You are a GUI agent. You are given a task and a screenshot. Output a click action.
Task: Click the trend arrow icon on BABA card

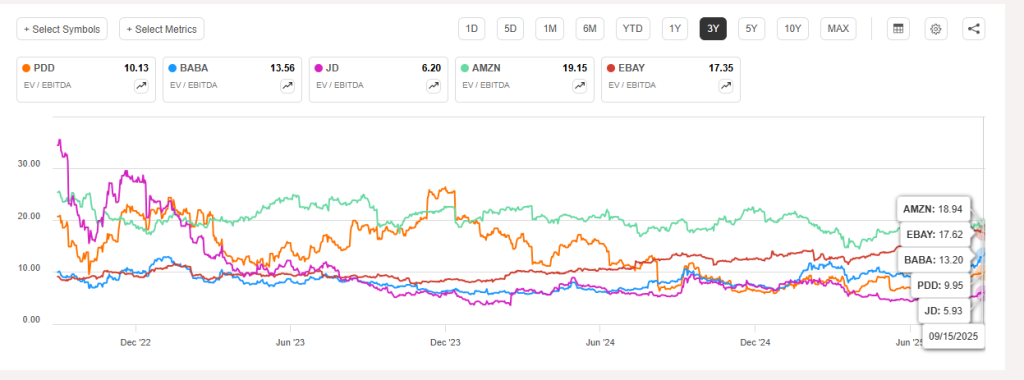click(287, 86)
